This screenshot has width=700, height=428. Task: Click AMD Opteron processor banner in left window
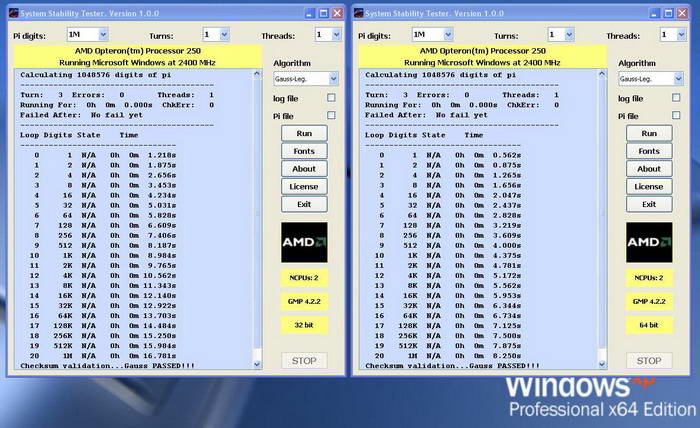click(x=138, y=57)
